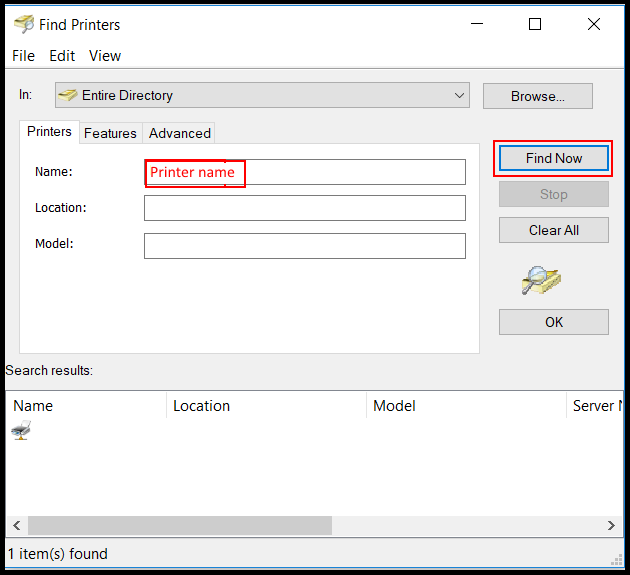Focus the Location input field

(x=305, y=208)
